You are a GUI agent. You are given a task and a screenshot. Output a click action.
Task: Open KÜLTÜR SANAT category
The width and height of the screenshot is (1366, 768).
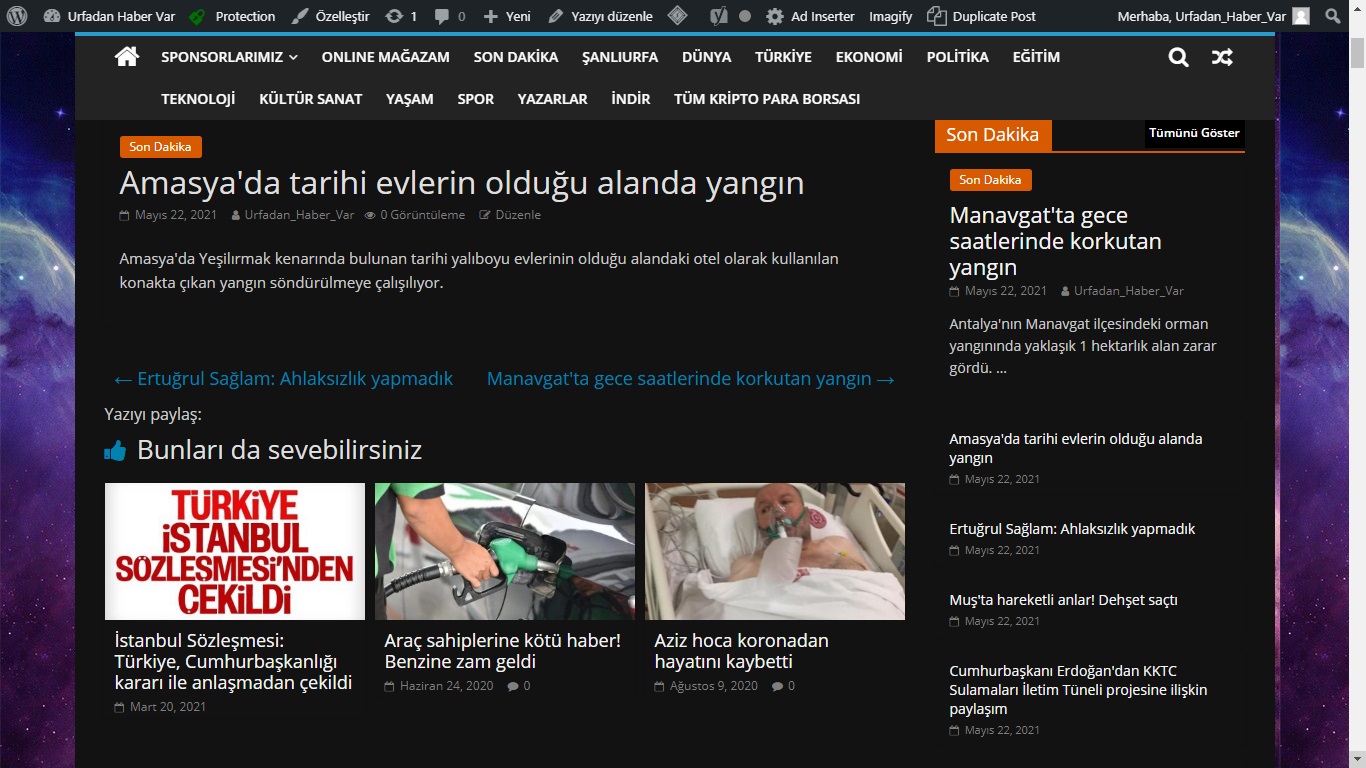click(x=310, y=99)
